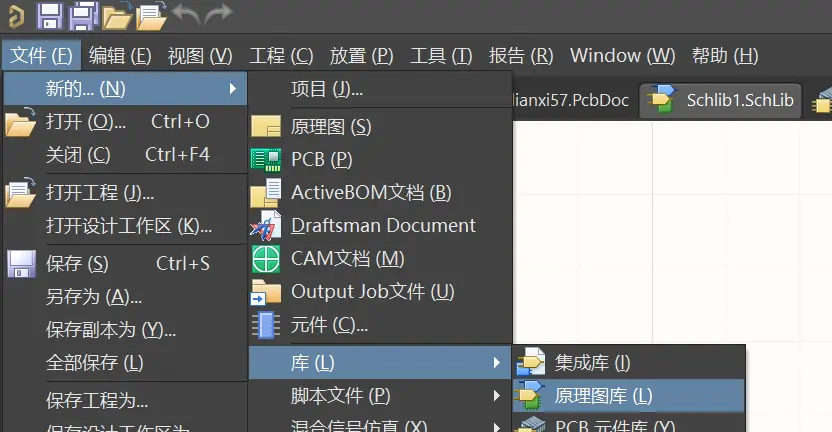Expand the 新的... (N) submenu arrow

point(232,89)
